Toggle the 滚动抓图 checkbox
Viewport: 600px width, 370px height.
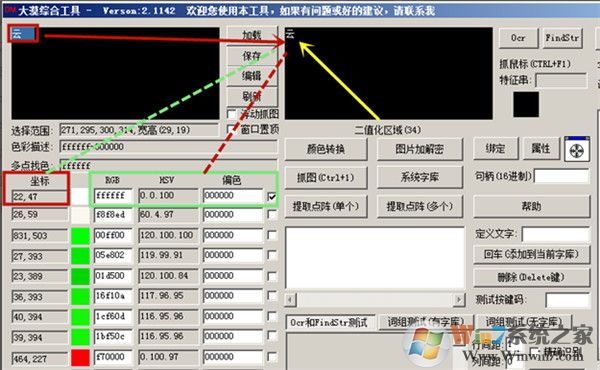pyautogui.click(x=232, y=114)
